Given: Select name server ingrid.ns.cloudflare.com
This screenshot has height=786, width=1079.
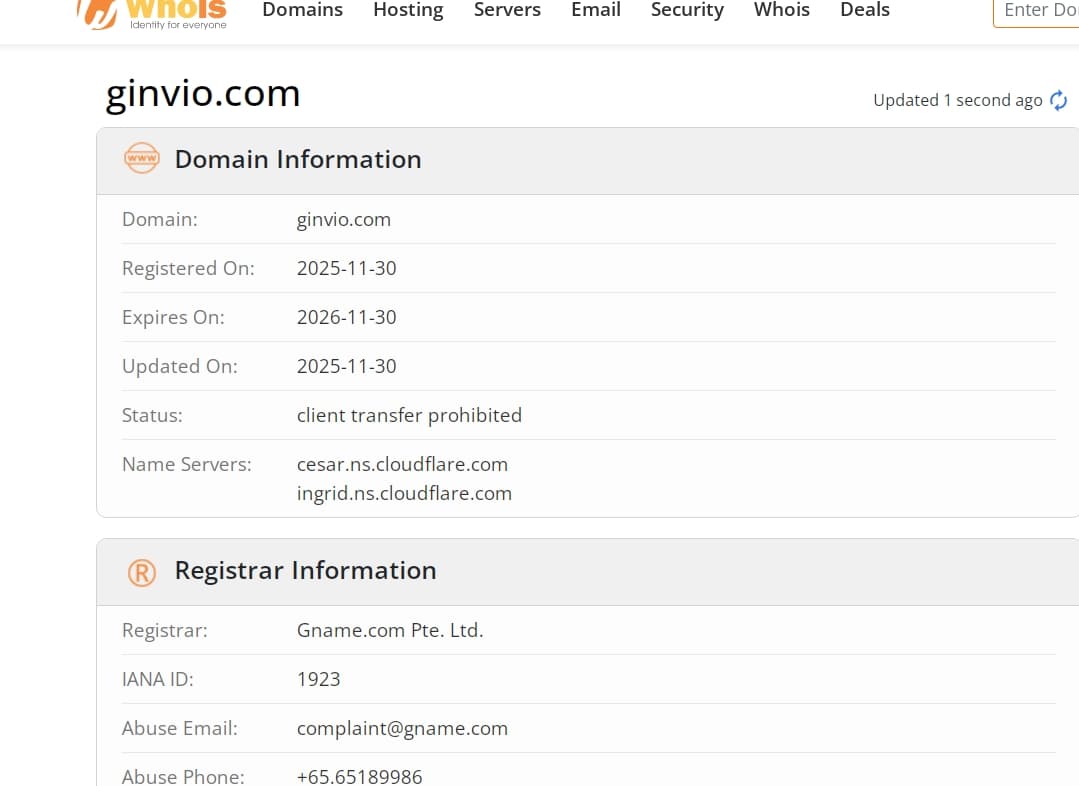Looking at the screenshot, I should tap(404, 493).
